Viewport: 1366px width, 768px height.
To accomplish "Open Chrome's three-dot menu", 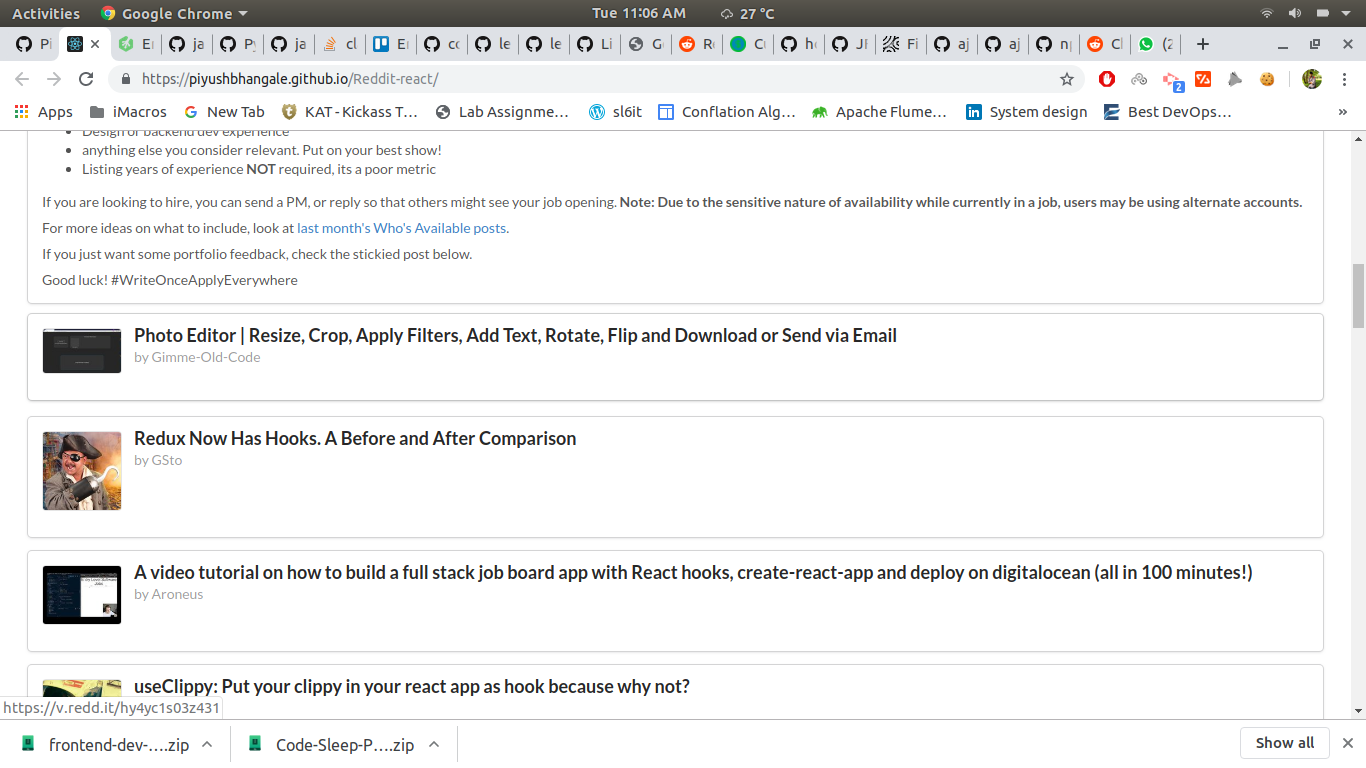I will point(1343,79).
